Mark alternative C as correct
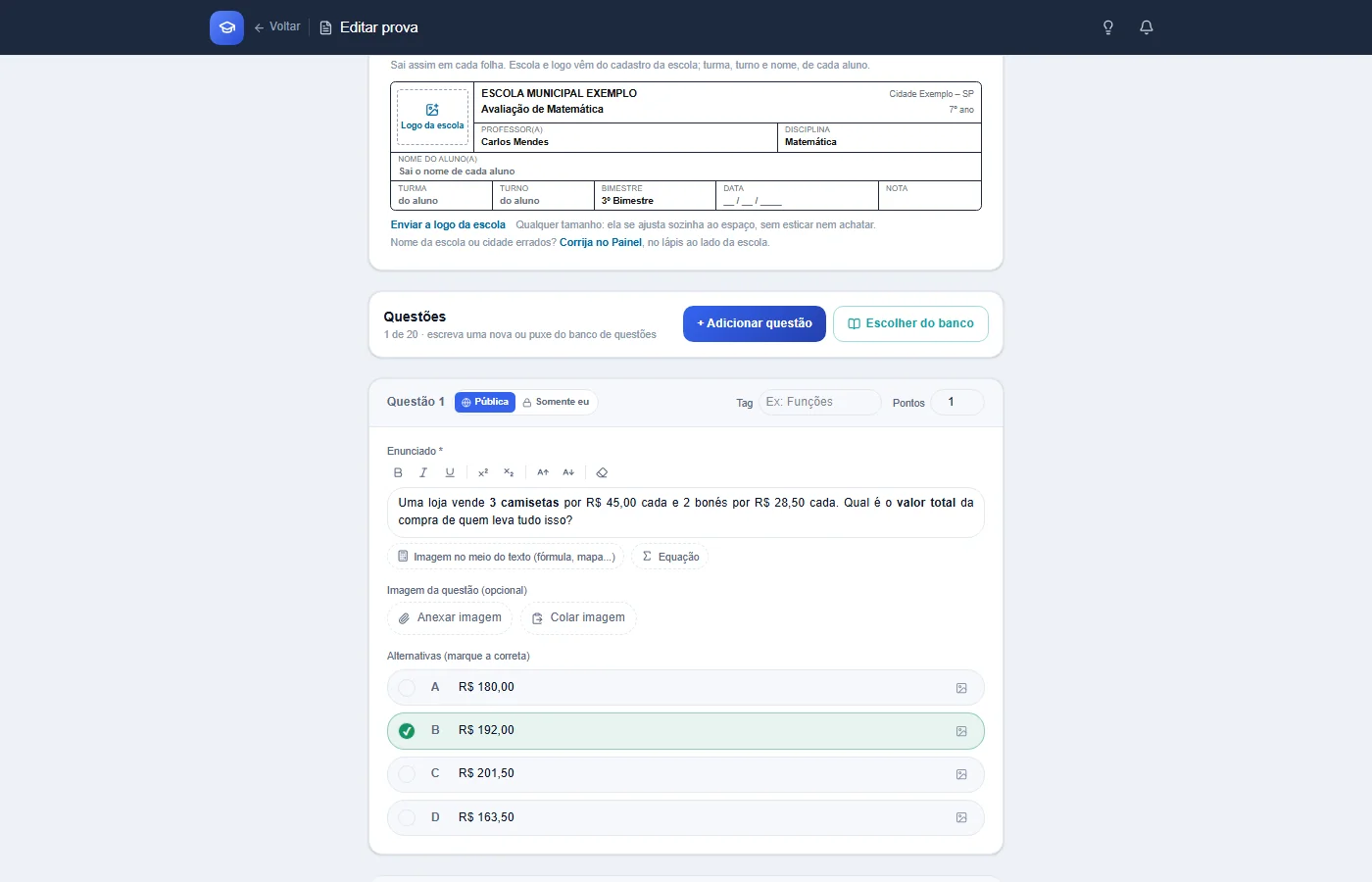1372x882 pixels. point(407,774)
